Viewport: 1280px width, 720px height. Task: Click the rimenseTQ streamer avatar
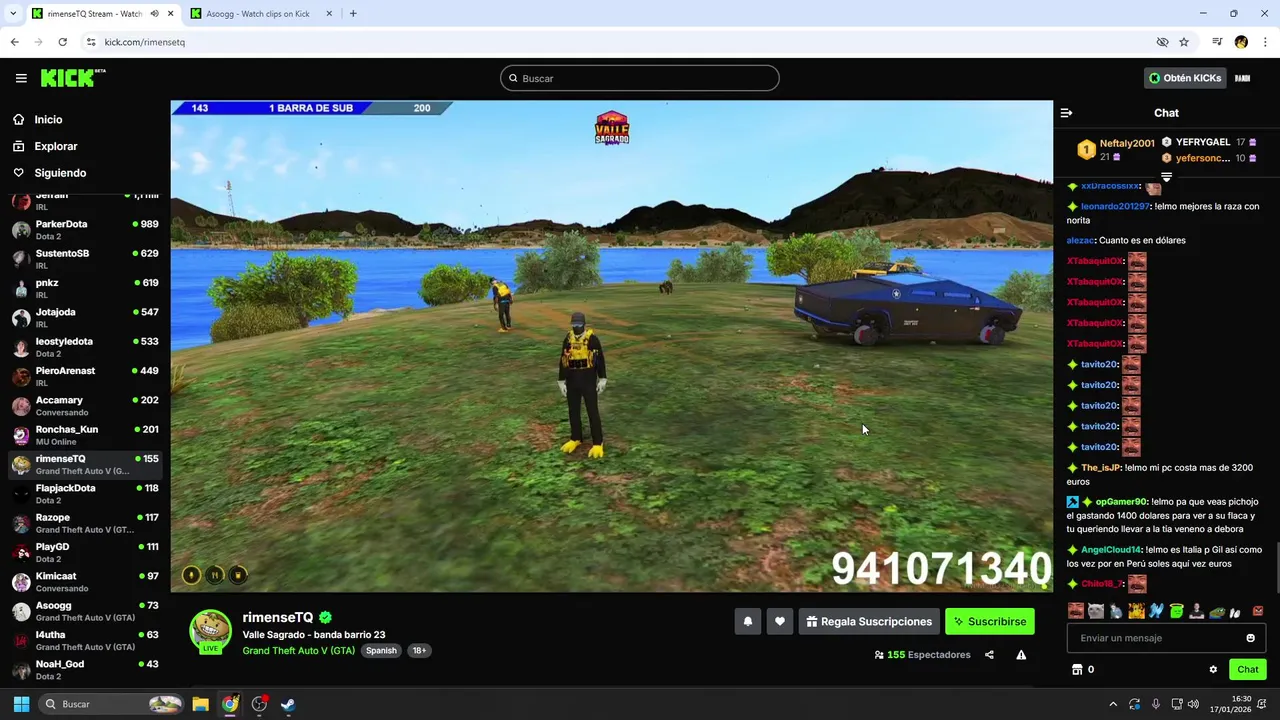click(x=210, y=631)
